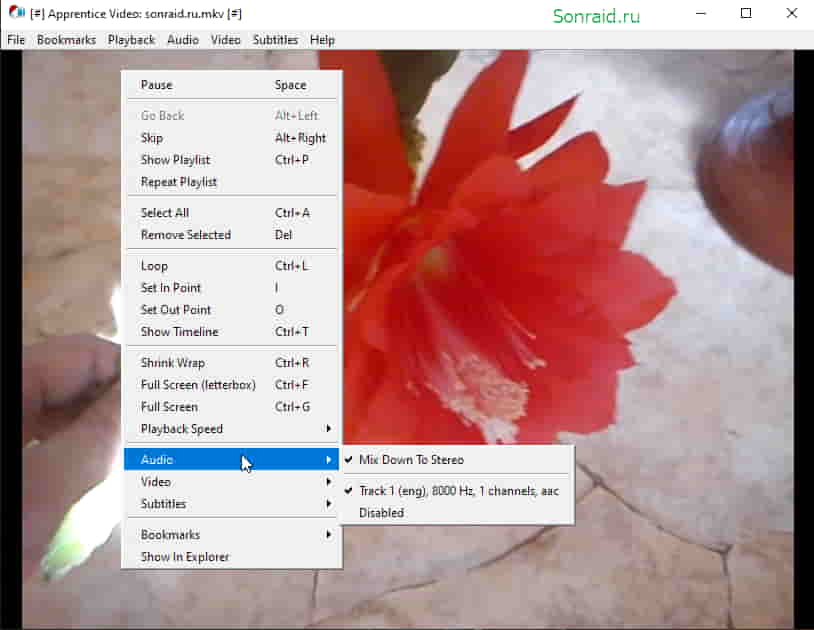Select Pause from the context menu
814x630 pixels.
pos(232,85)
